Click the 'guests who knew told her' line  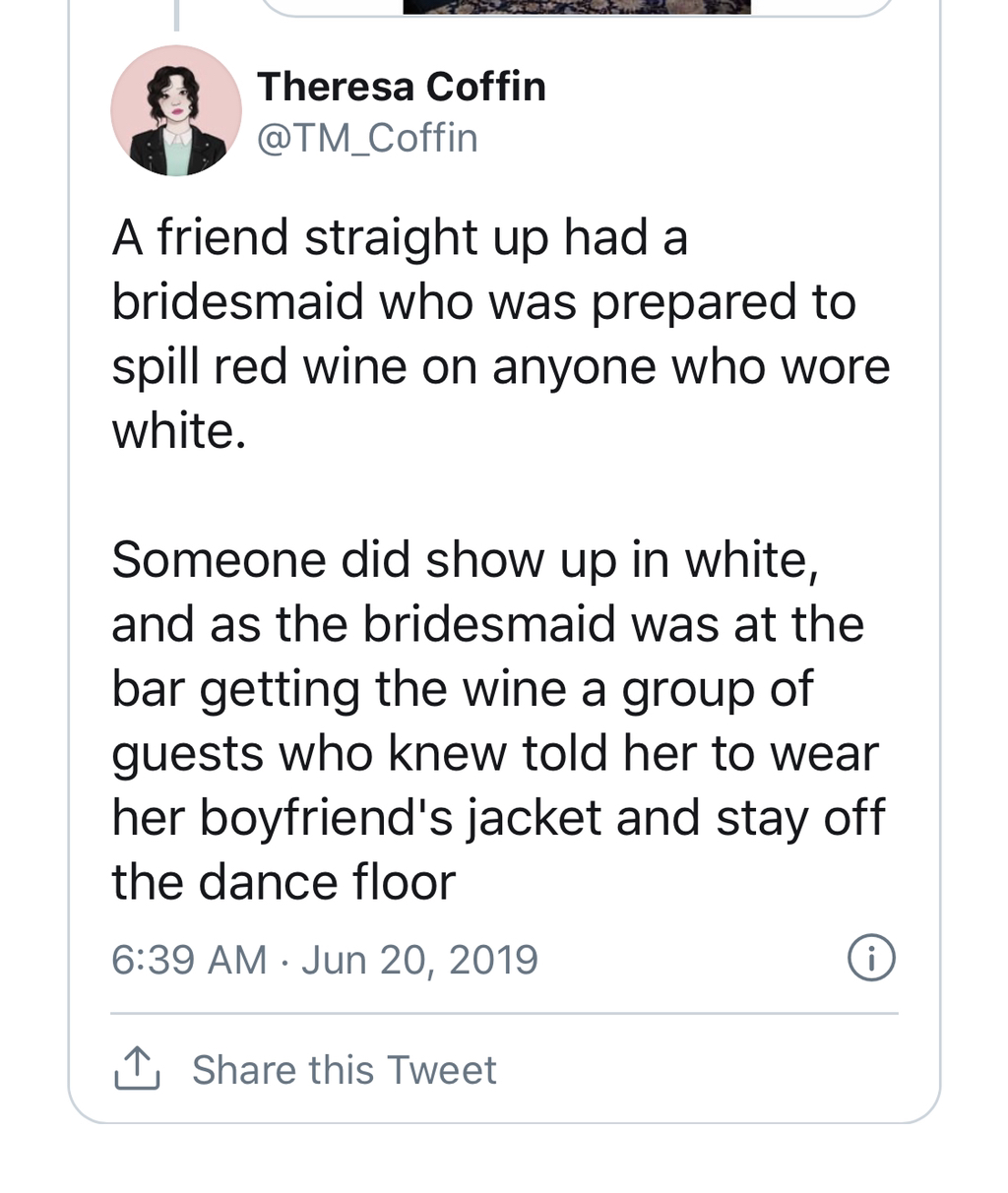(494, 753)
